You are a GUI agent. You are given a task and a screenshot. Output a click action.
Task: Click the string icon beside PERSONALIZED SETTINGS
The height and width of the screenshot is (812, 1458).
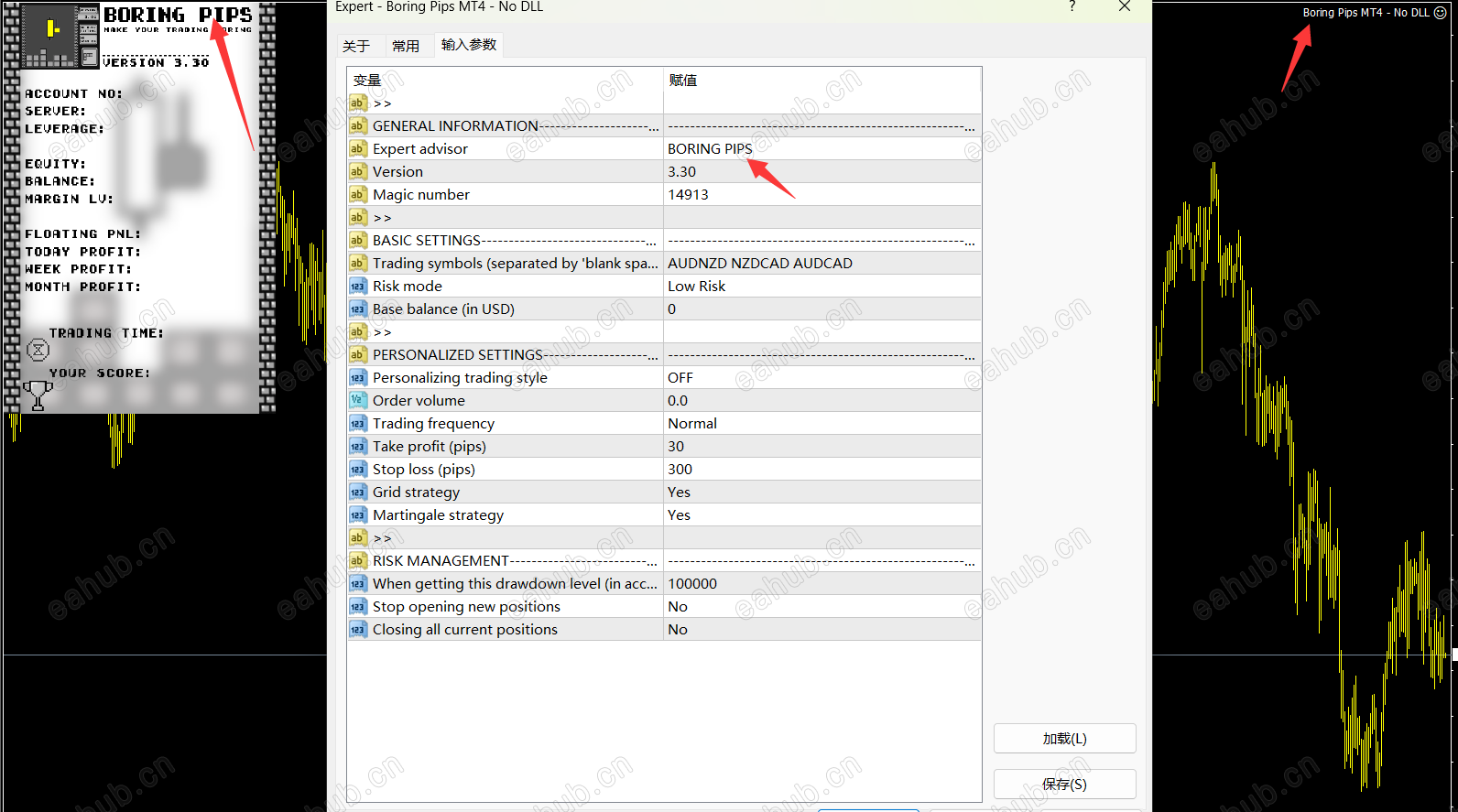pos(358,355)
